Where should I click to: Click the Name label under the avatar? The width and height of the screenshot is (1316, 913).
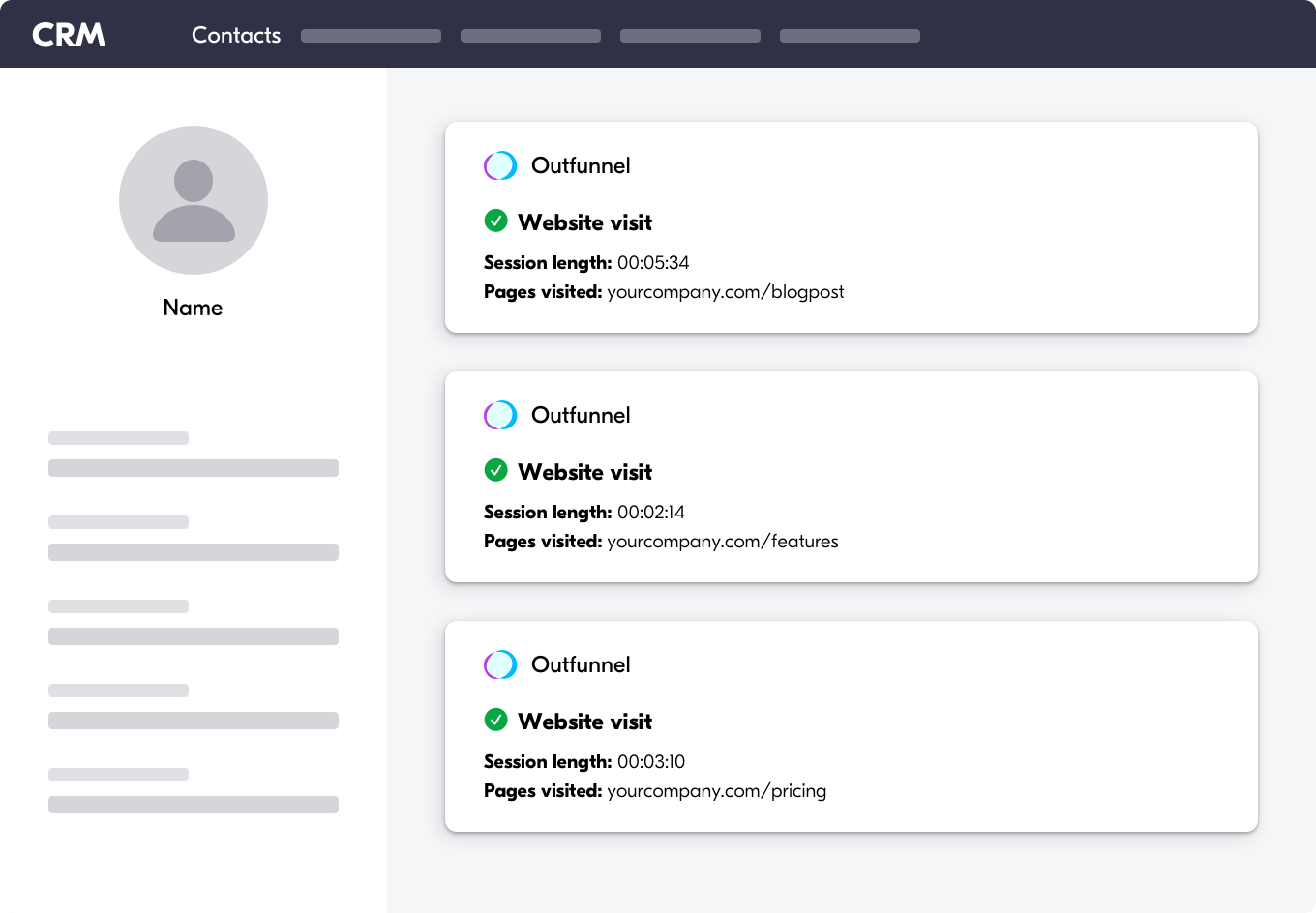click(193, 308)
